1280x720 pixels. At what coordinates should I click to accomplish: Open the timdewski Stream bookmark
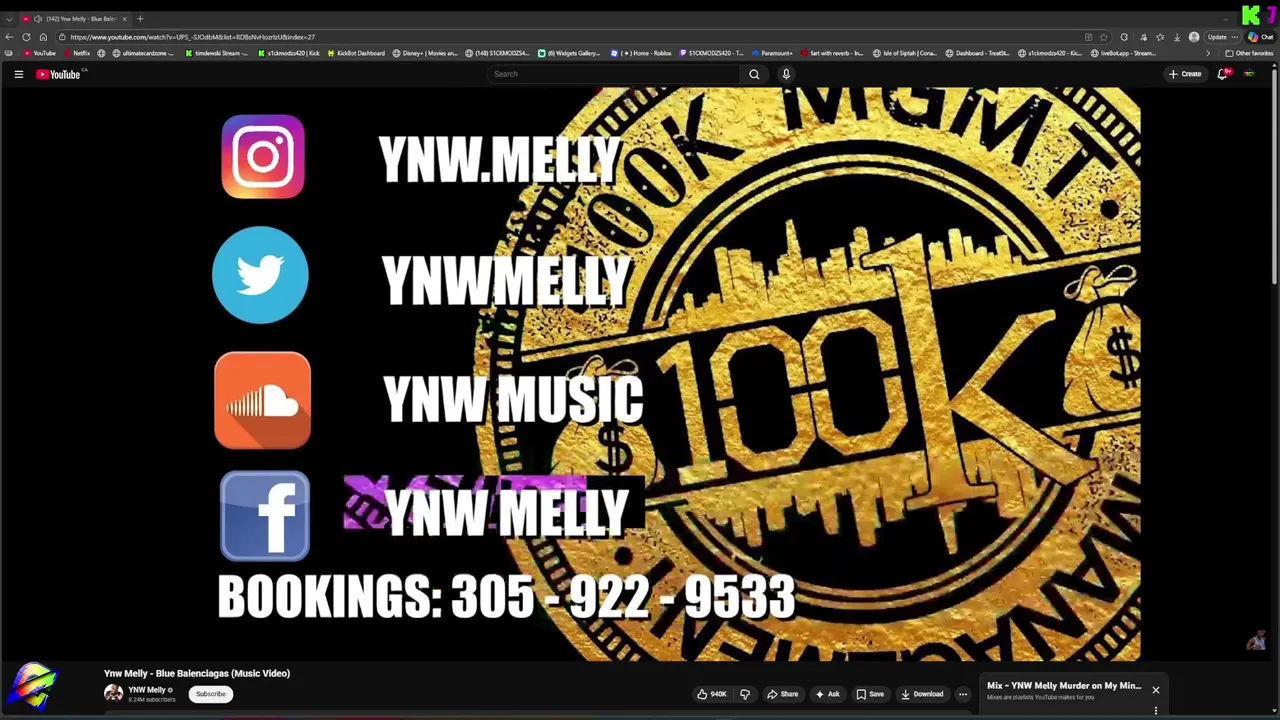click(215, 53)
